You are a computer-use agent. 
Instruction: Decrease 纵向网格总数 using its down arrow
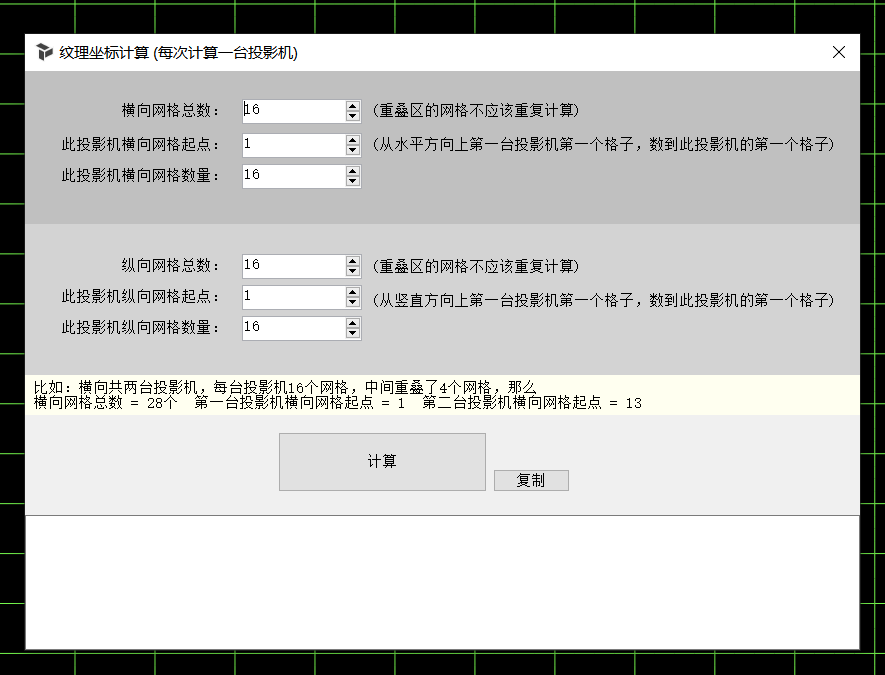(352, 270)
